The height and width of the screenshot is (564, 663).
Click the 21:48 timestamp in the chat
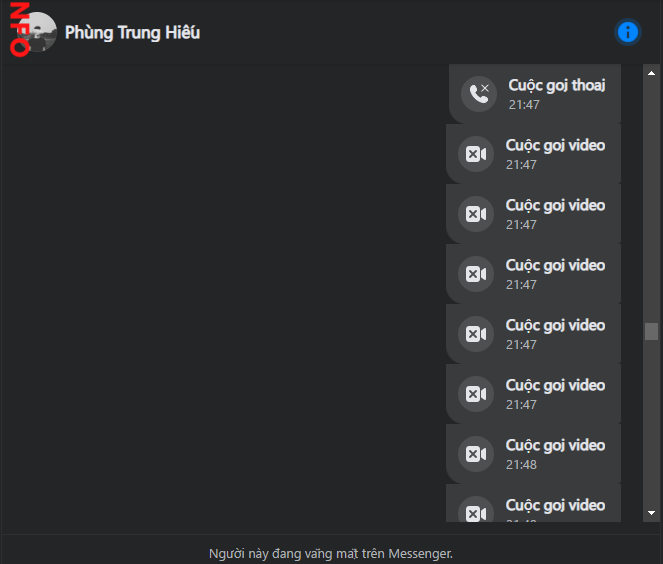(x=521, y=465)
